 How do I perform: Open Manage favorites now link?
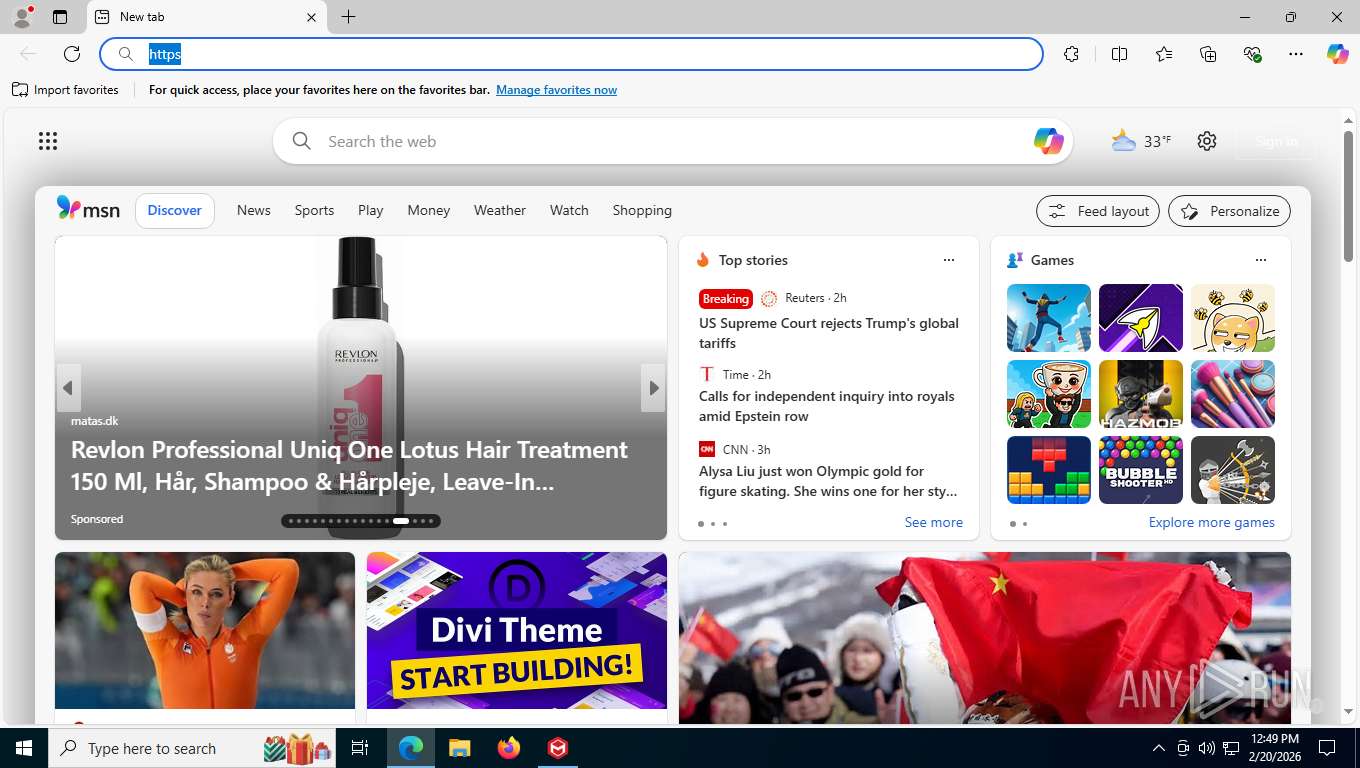pos(556,90)
